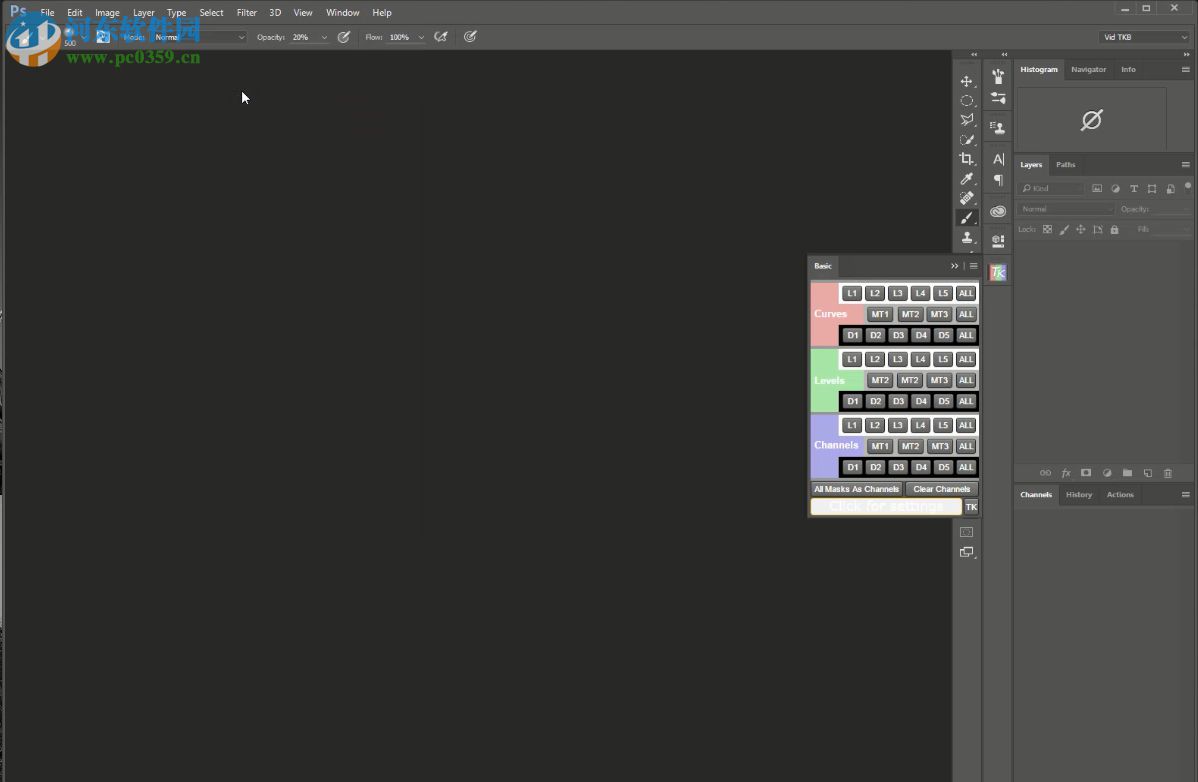Select the Move tool
Viewport: 1198px width, 782px height.
tap(967, 81)
